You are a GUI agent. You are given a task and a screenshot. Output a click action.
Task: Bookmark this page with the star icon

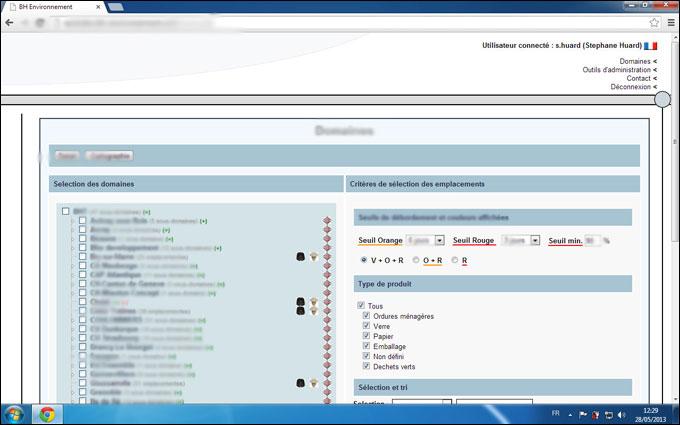point(654,22)
